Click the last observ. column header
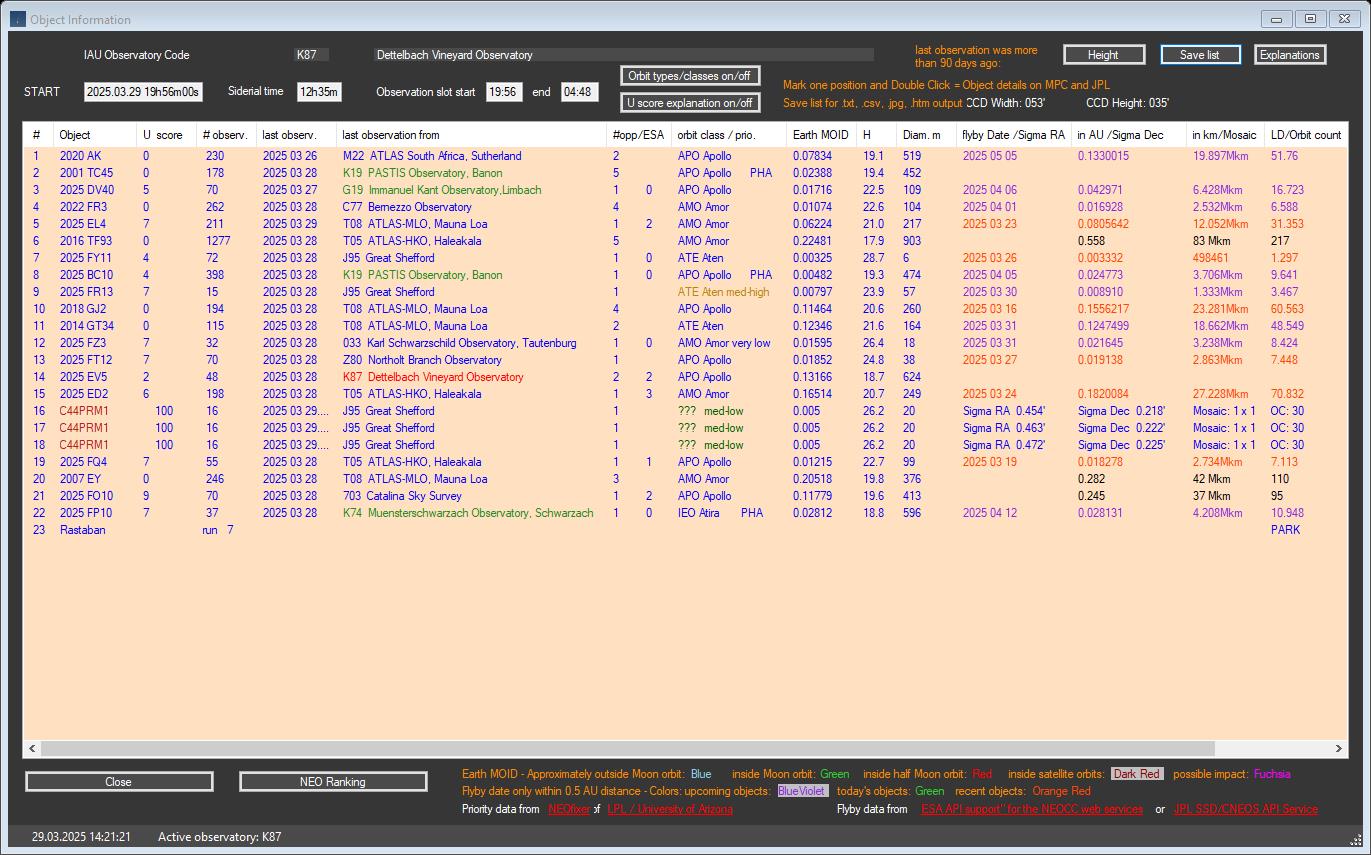 [296, 135]
